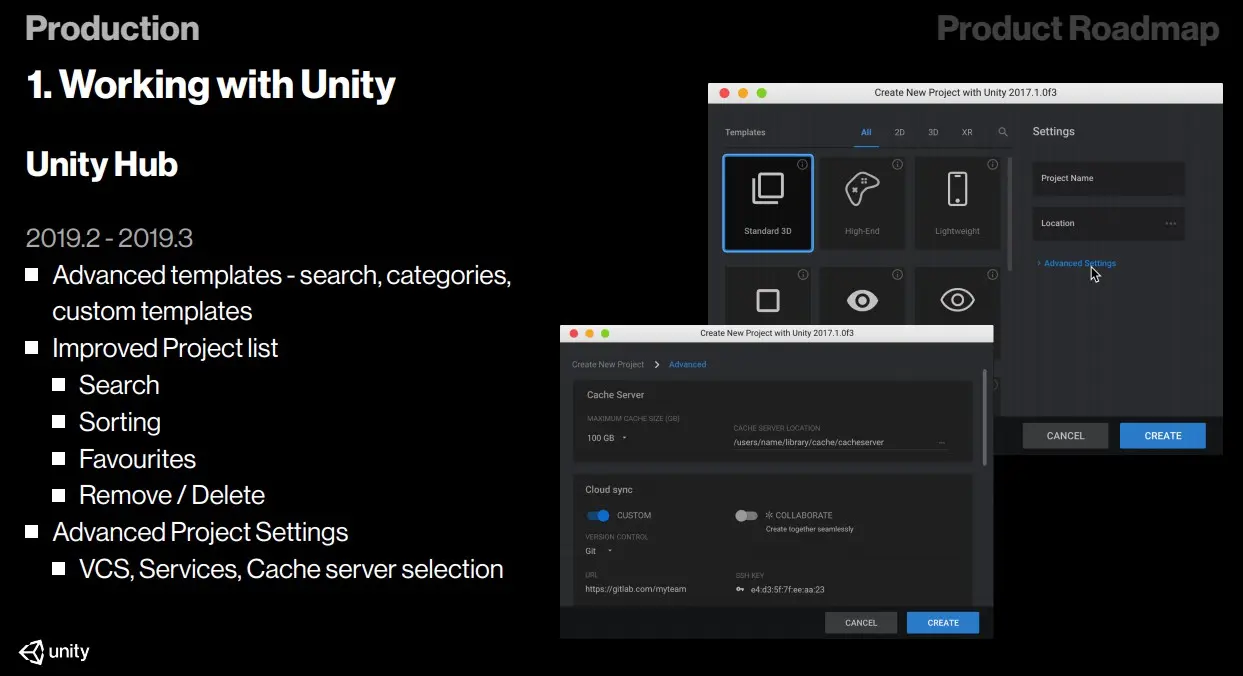Viewport: 1243px width, 676px height.
Task: Open info for the filled eye template
Action: (897, 275)
